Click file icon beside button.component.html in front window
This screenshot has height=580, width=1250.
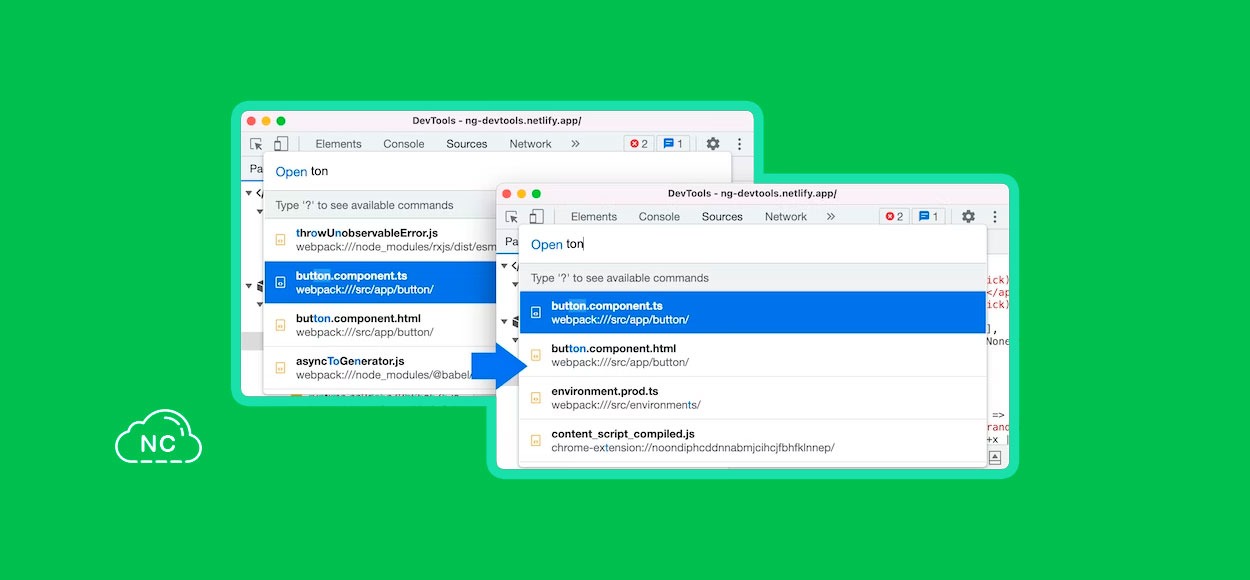pyautogui.click(x=536, y=355)
